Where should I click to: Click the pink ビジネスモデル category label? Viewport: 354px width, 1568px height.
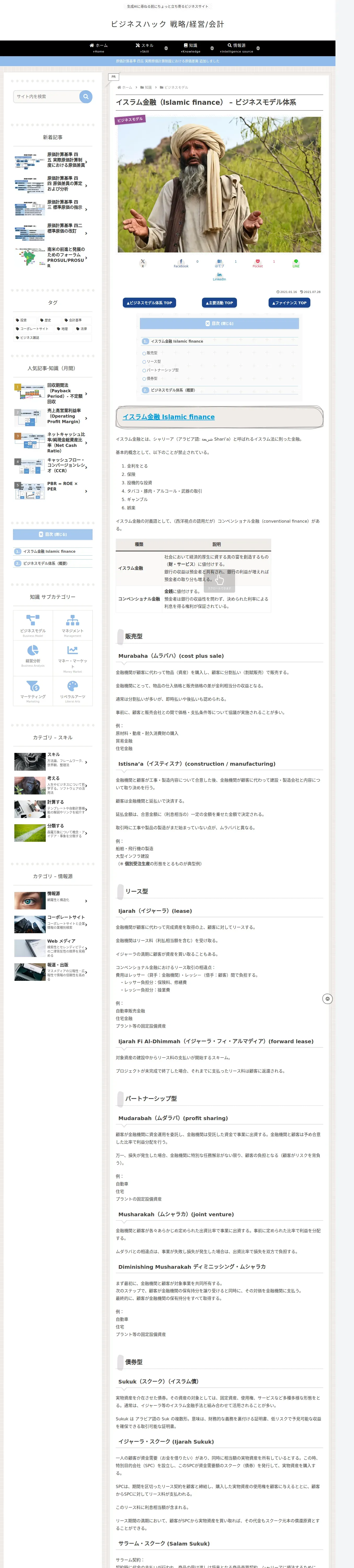[x=130, y=119]
